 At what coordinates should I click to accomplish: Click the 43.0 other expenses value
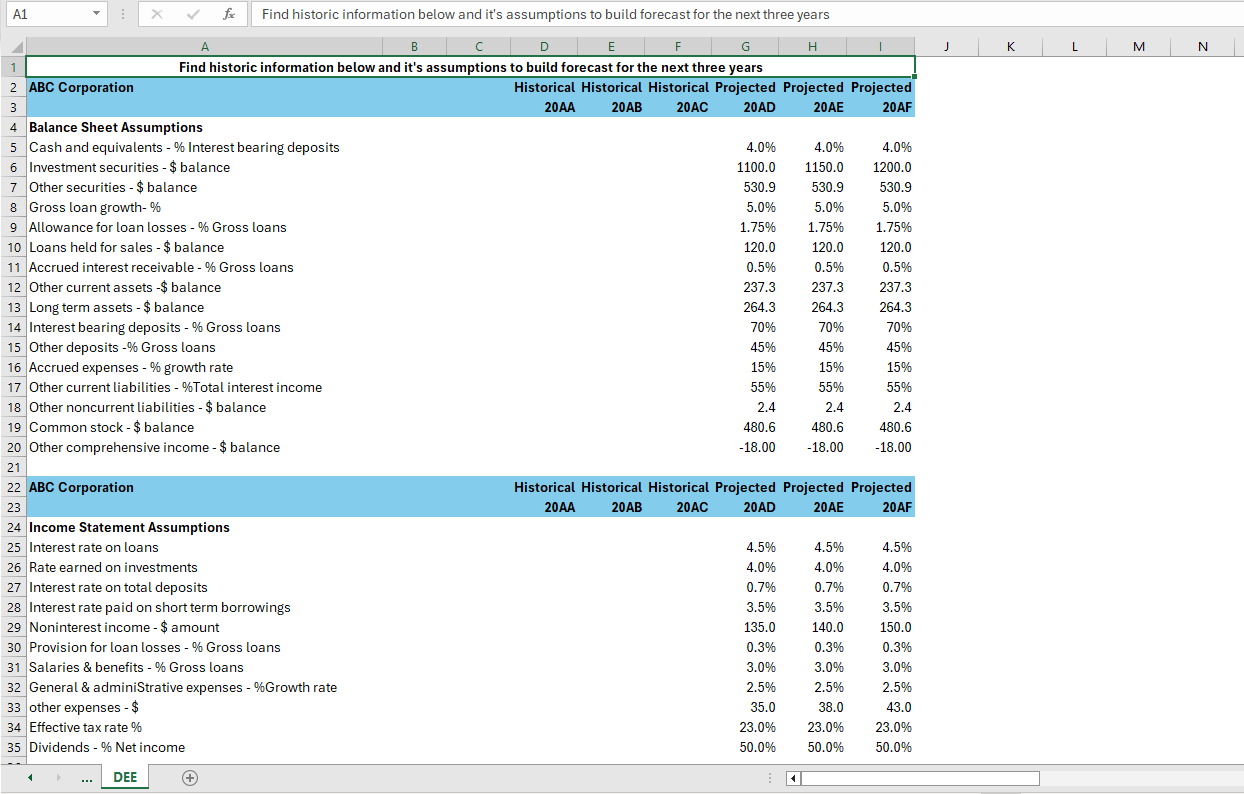(899, 707)
